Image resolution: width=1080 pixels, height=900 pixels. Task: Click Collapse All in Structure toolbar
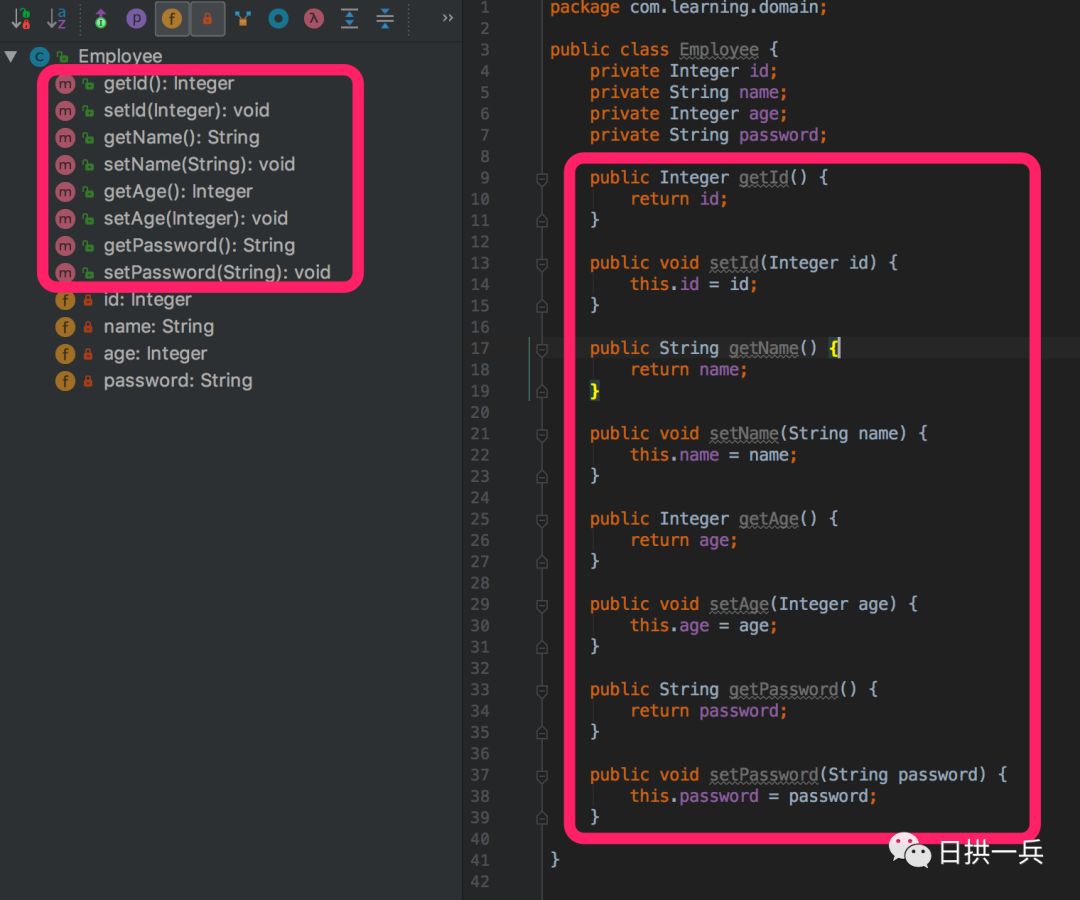(385, 19)
